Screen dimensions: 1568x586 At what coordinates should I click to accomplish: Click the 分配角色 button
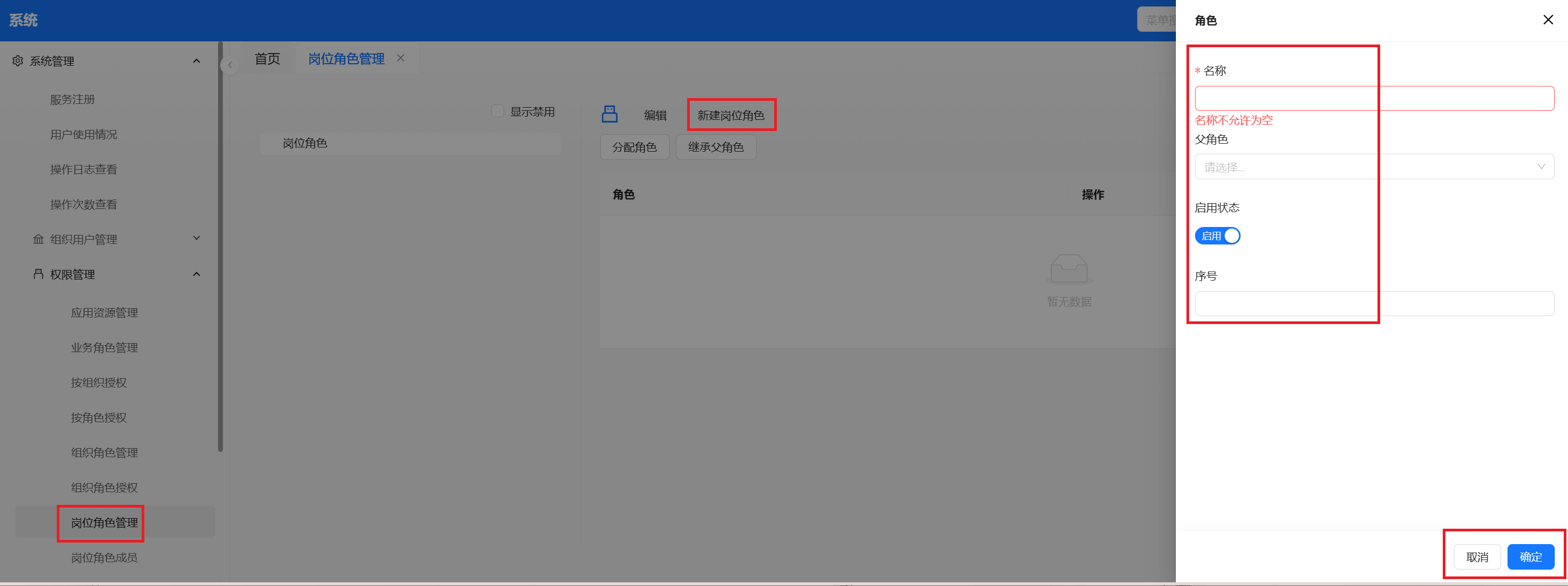pos(634,147)
